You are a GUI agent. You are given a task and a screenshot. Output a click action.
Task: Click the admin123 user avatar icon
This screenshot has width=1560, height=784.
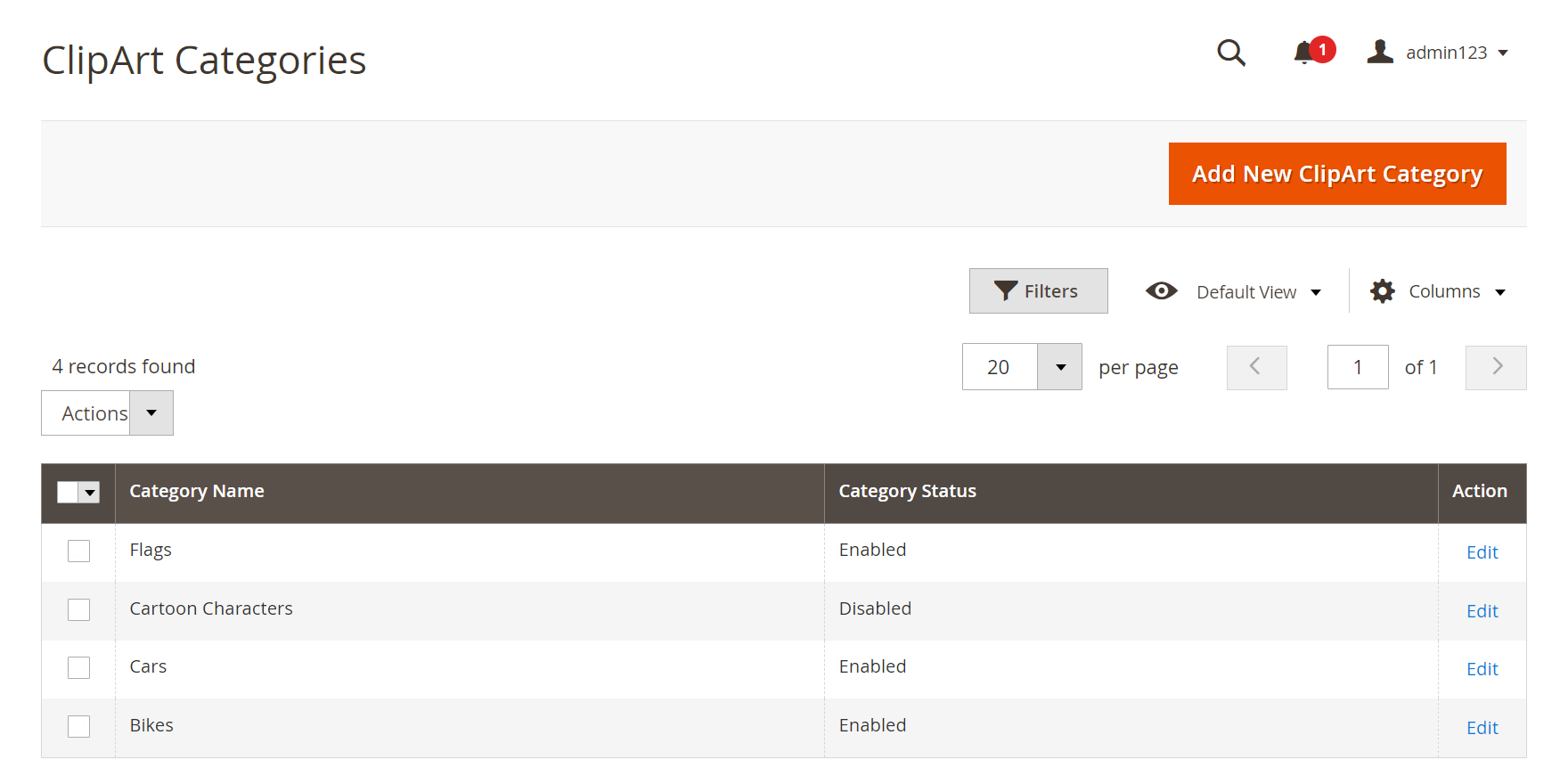(1380, 52)
